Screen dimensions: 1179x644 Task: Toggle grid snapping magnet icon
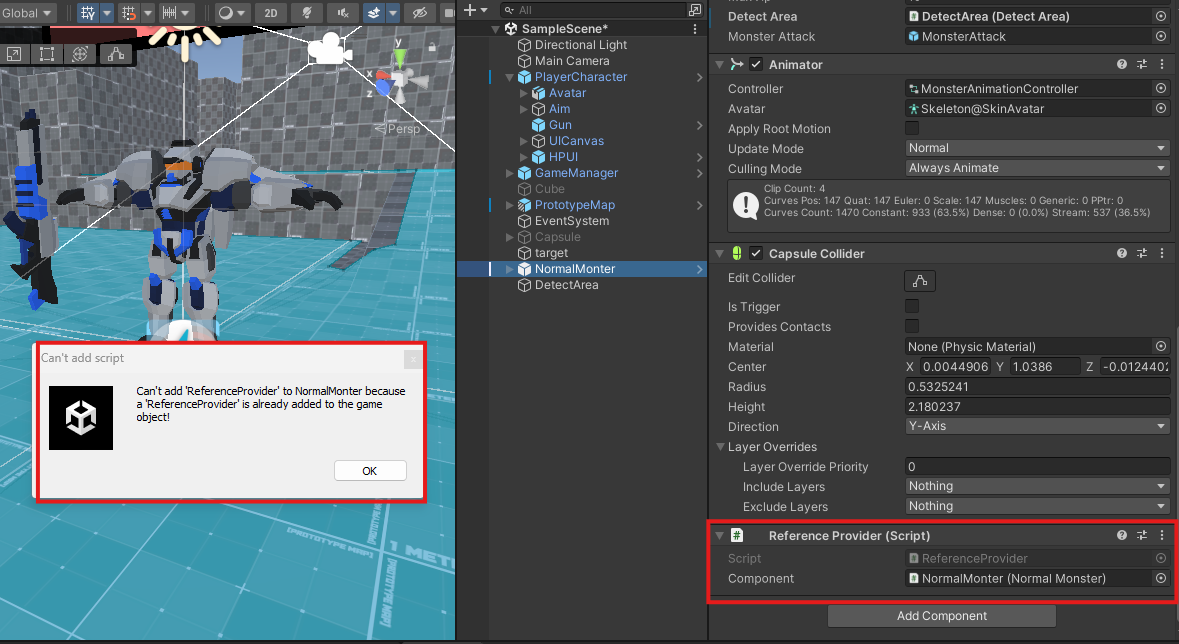pyautogui.click(x=129, y=13)
